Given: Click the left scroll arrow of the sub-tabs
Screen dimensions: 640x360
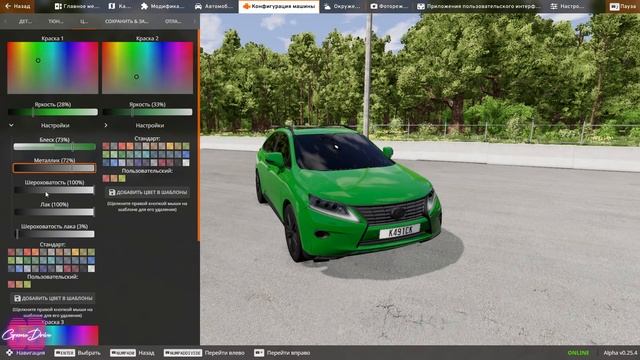Looking at the screenshot, I should coord(5,21).
